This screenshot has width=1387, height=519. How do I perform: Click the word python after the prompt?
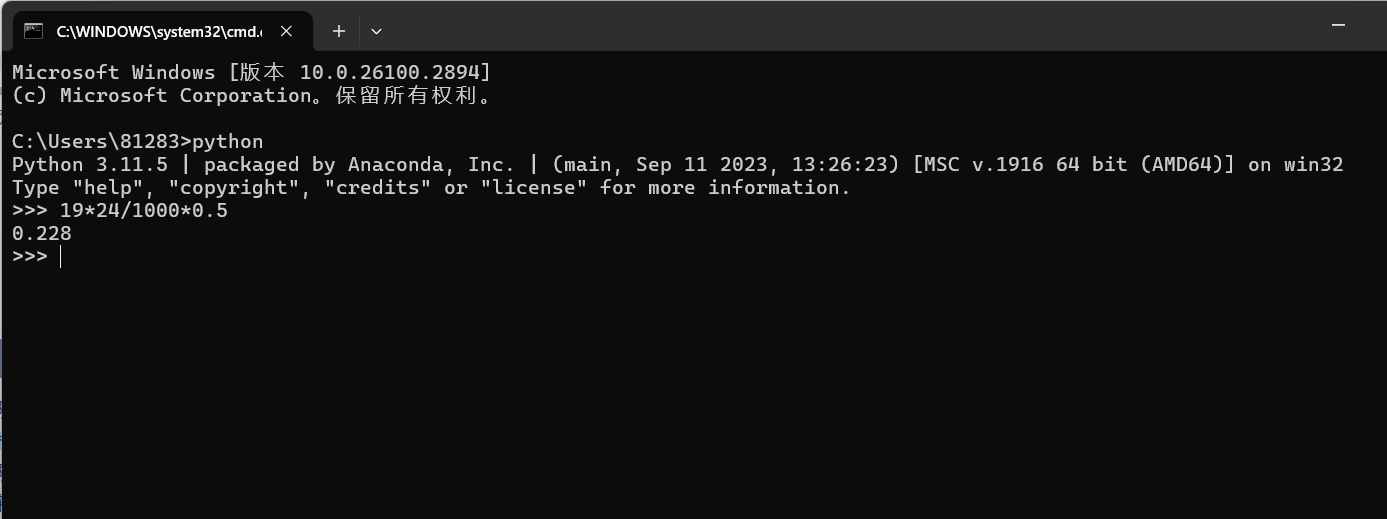click(x=227, y=142)
